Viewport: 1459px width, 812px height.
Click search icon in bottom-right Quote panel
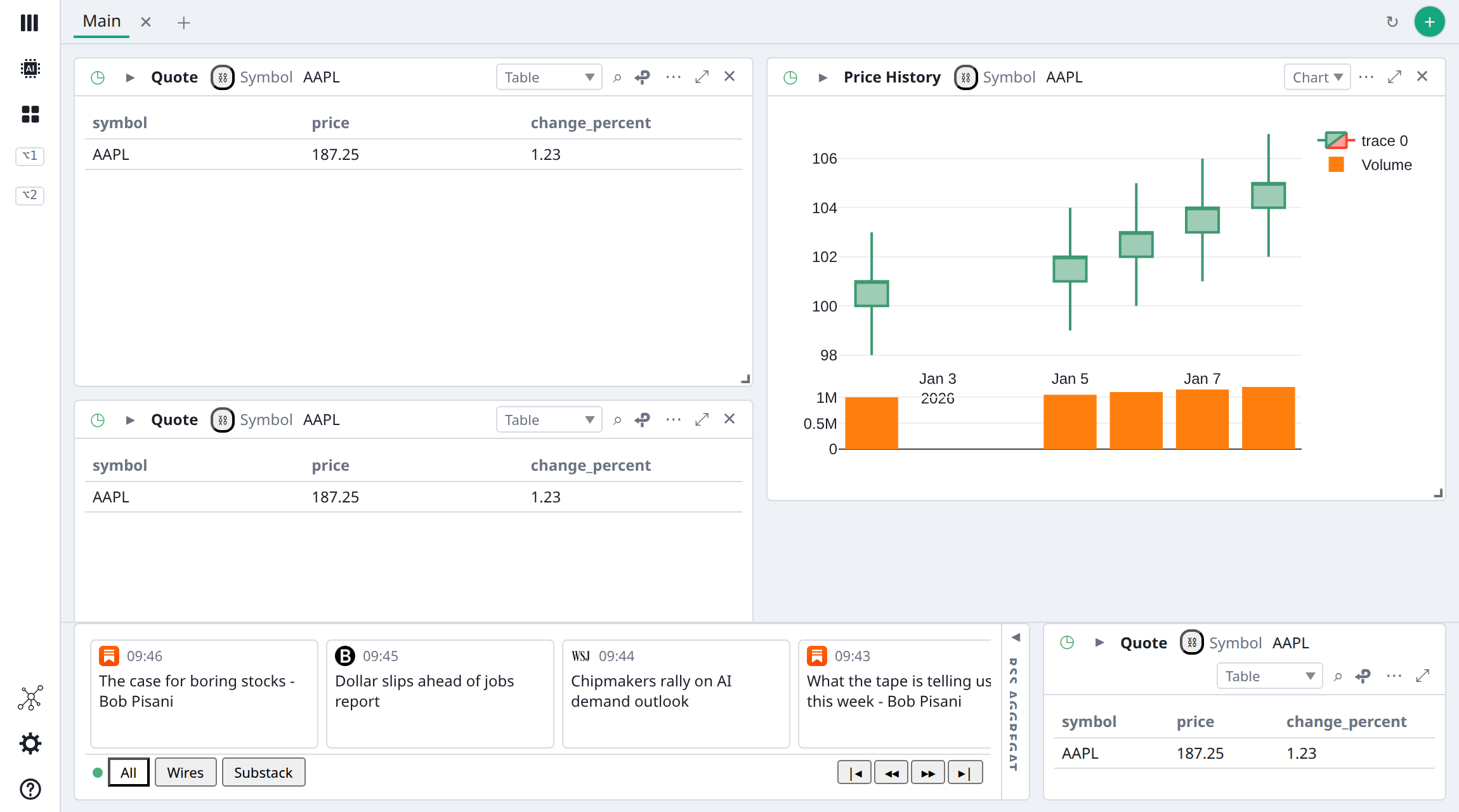(x=1337, y=676)
